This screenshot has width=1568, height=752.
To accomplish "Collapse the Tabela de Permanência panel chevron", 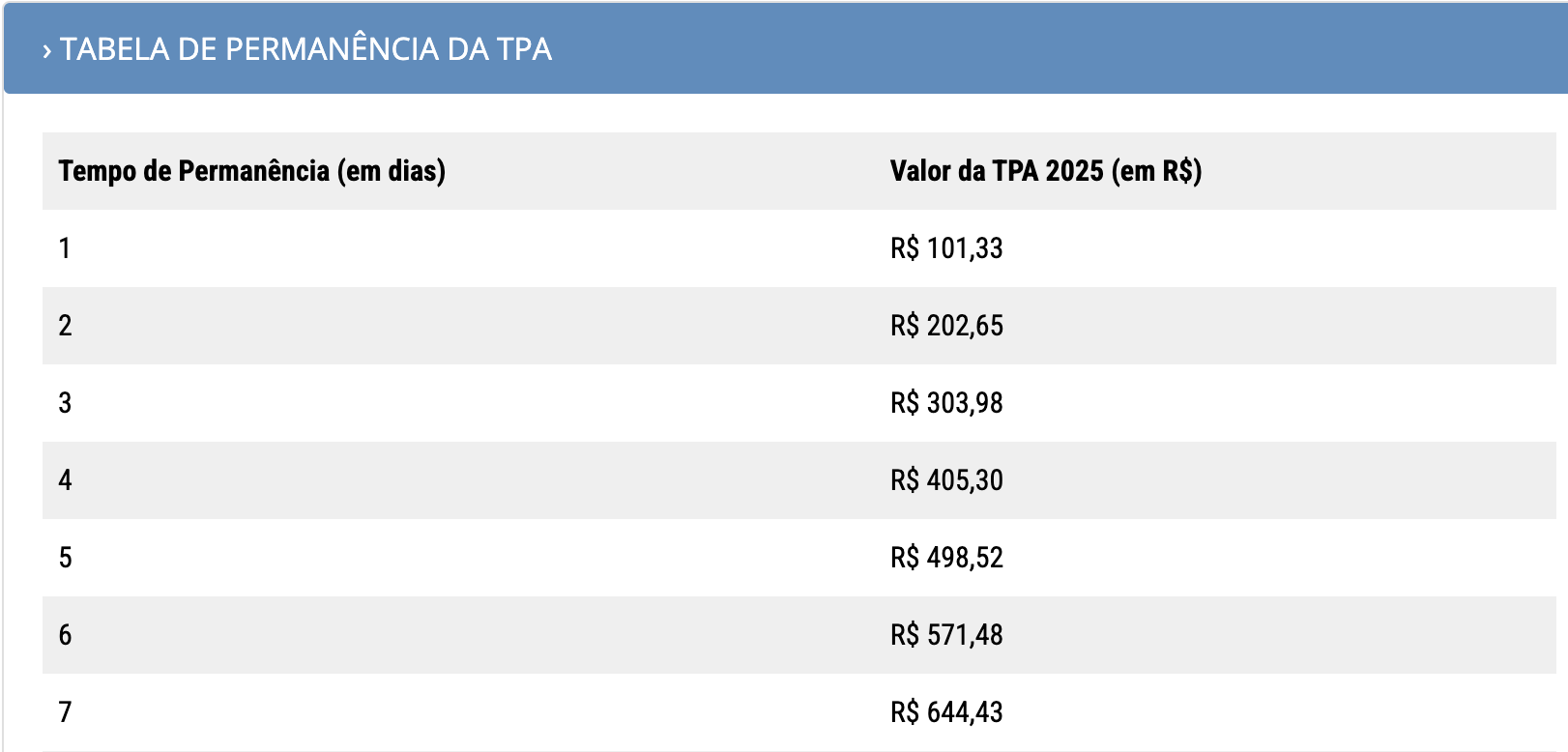I will (46, 51).
